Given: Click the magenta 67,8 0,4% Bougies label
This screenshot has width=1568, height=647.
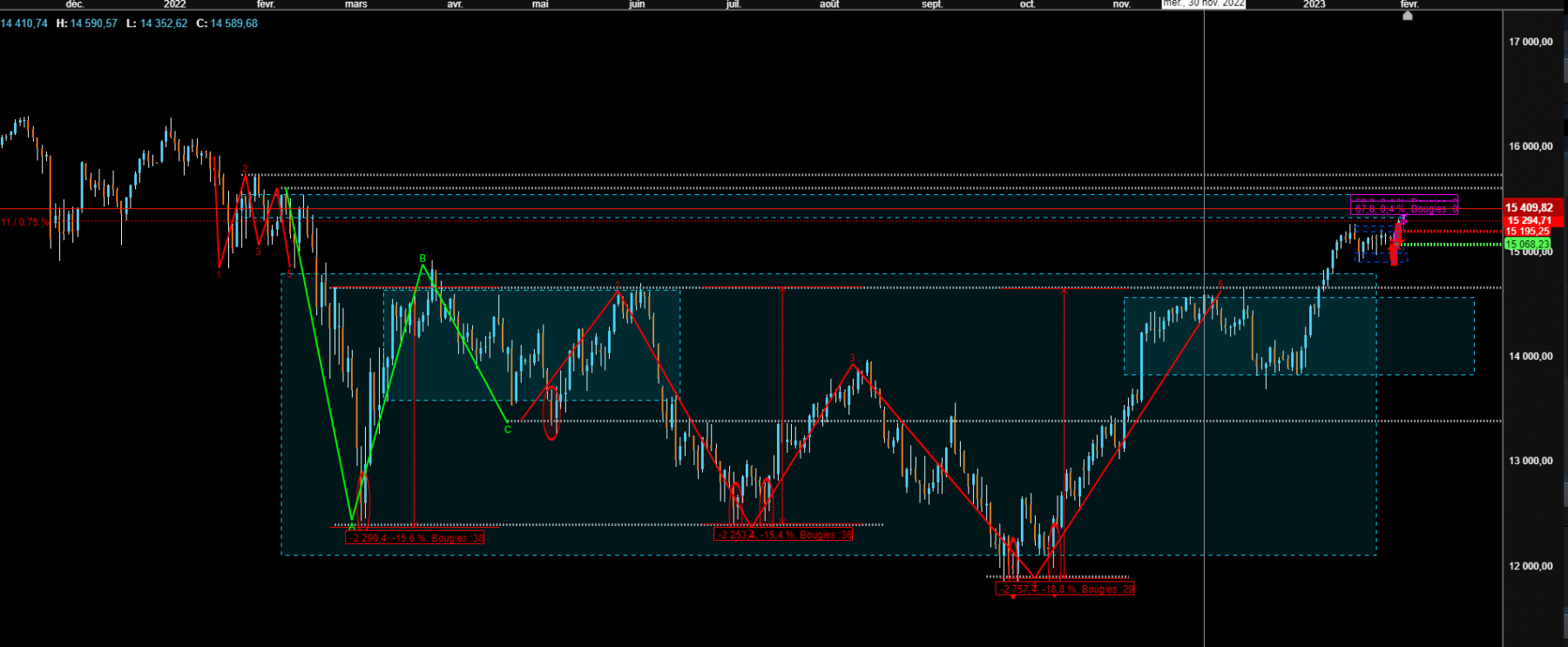Looking at the screenshot, I should 1404,209.
